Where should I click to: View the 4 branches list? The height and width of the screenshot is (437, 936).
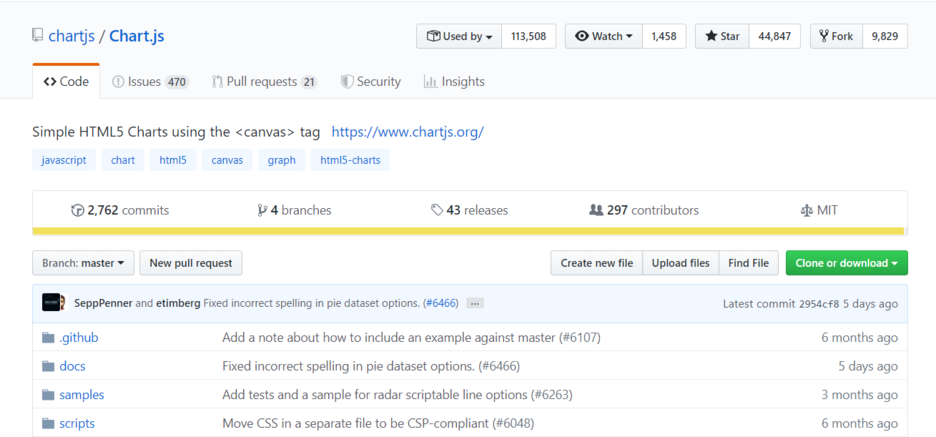[294, 210]
